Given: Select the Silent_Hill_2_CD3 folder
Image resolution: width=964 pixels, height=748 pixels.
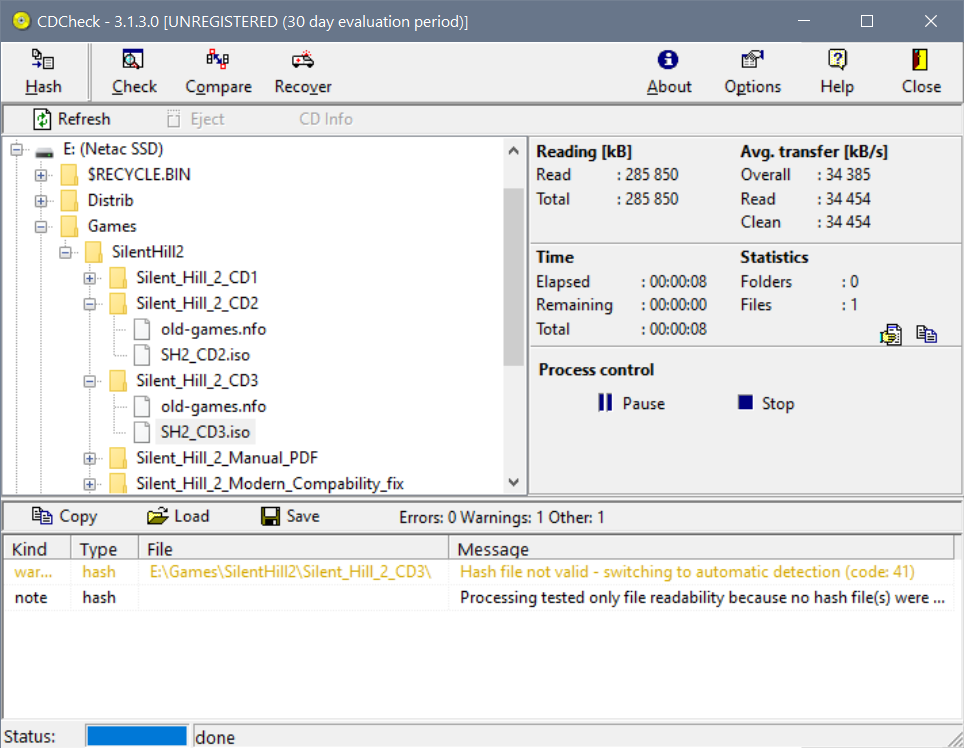Looking at the screenshot, I should [x=197, y=381].
